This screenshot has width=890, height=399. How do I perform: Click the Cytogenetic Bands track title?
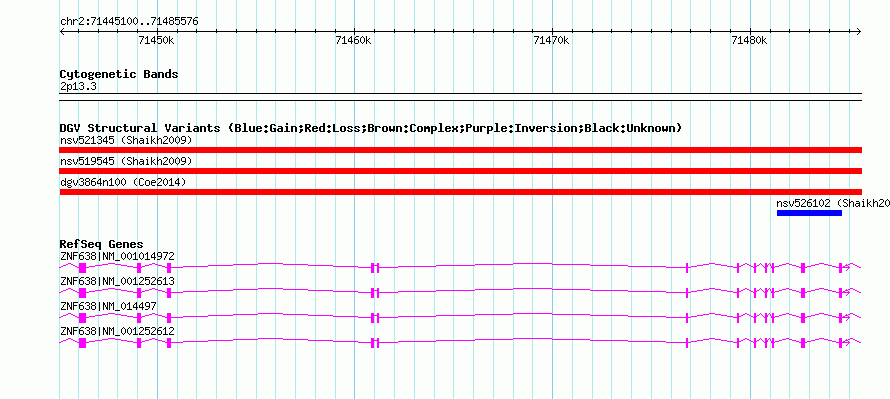[x=119, y=74]
